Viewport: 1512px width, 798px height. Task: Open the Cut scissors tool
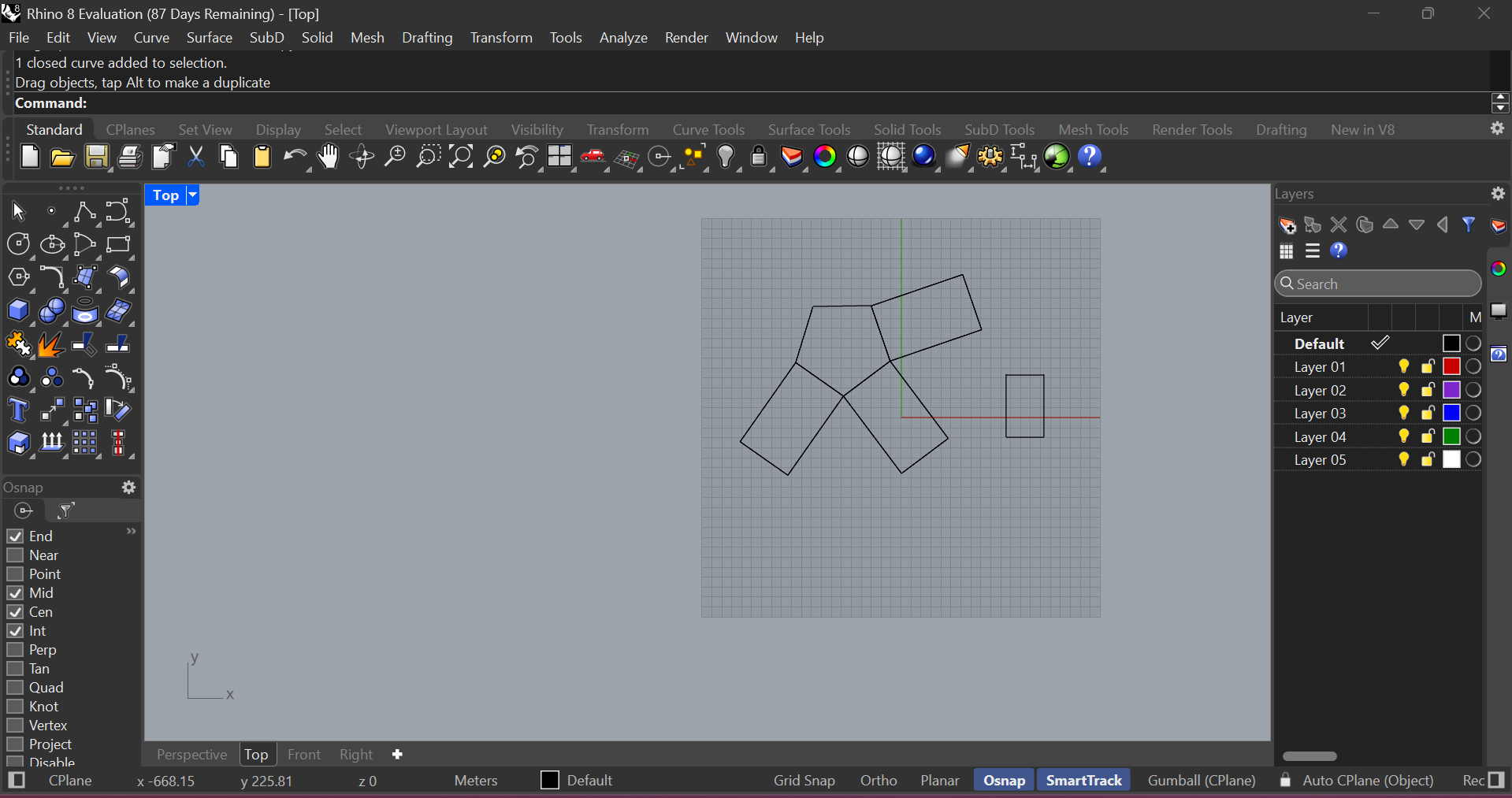click(x=196, y=158)
